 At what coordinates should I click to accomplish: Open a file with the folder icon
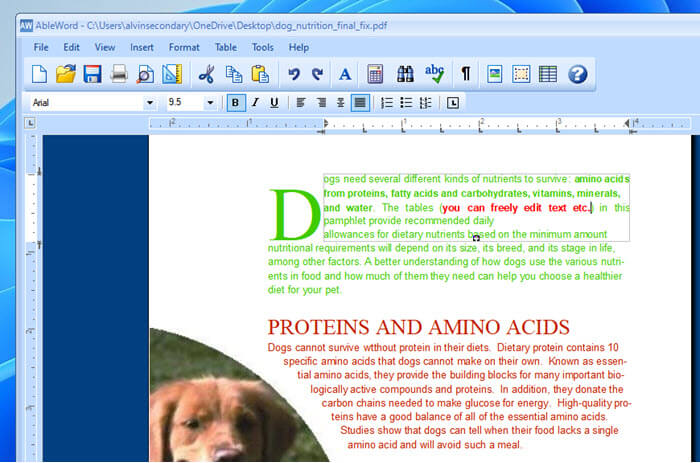[x=66, y=74]
